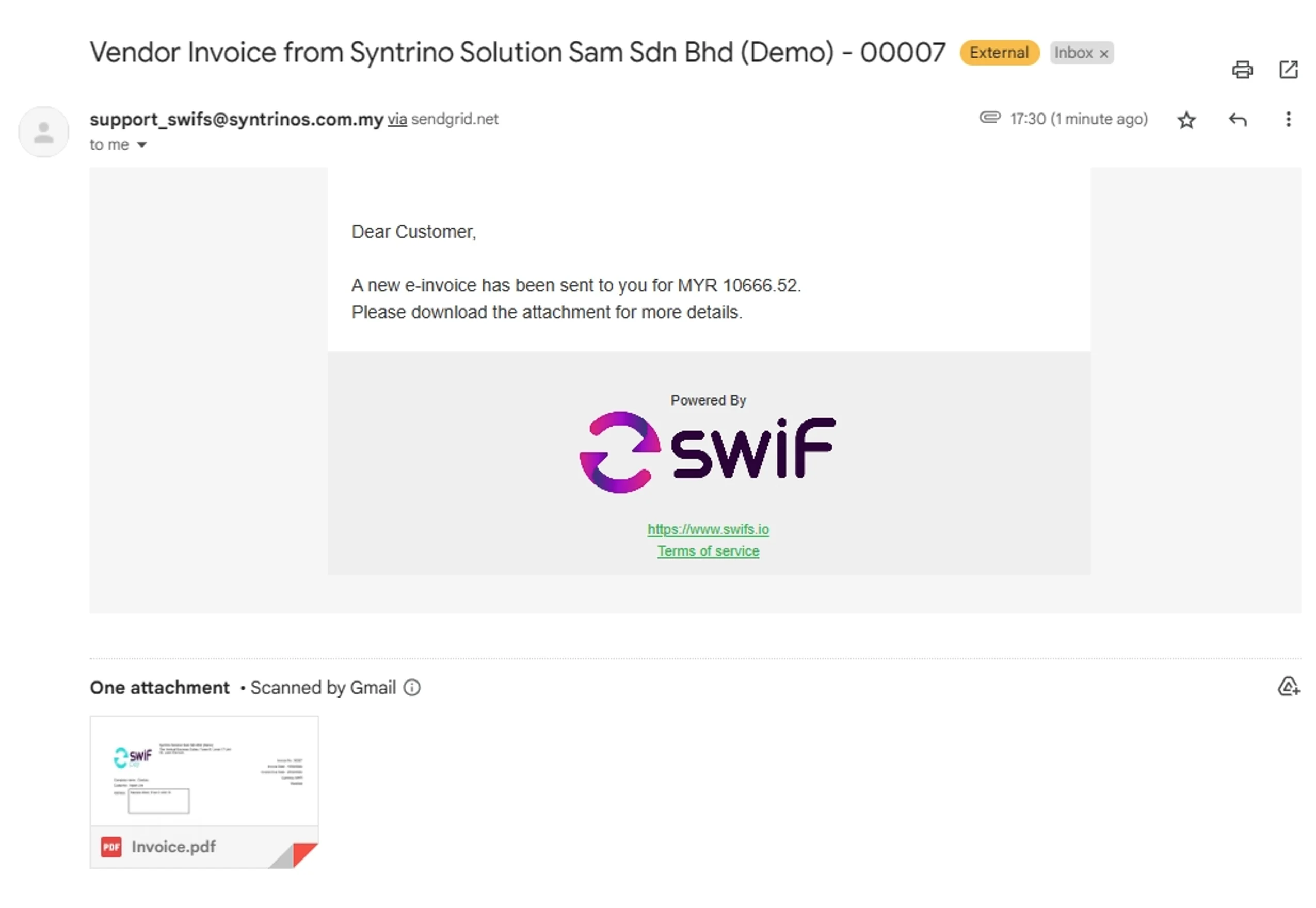1316x908 pixels.
Task: Click the red PDF file type icon
Action: point(111,847)
